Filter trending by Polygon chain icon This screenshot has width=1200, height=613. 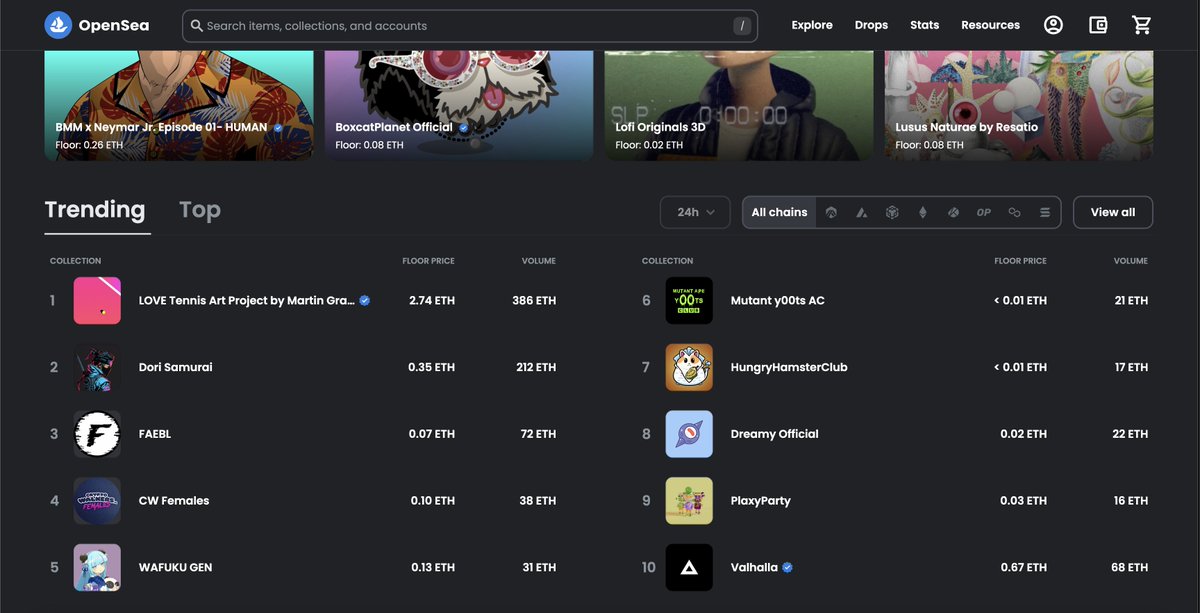pyautogui.click(x=1014, y=212)
